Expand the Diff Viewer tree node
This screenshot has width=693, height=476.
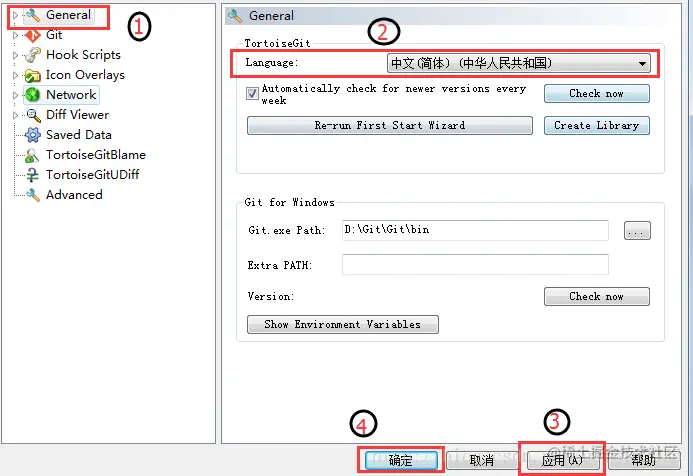[15, 115]
